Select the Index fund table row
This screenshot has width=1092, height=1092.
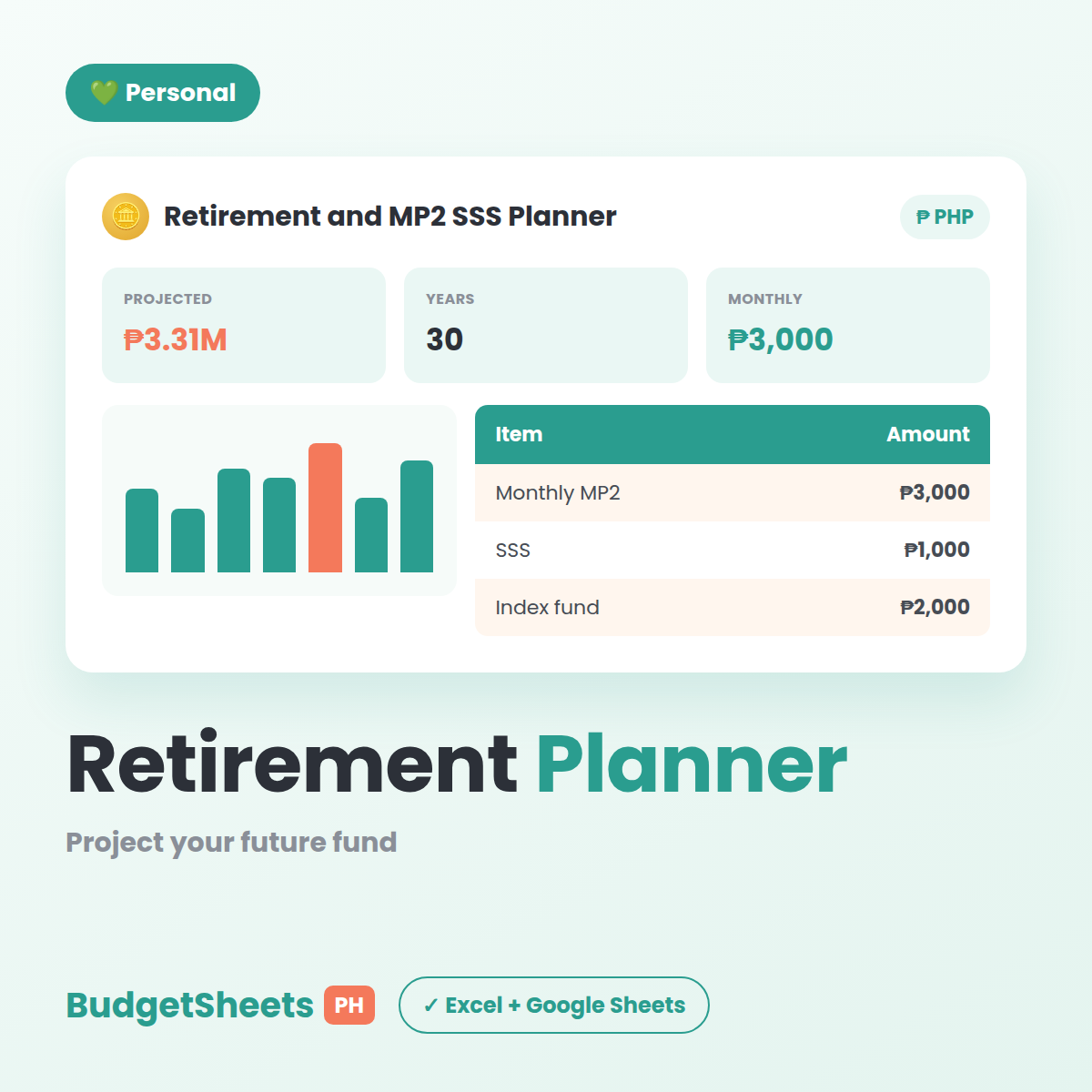point(733,607)
